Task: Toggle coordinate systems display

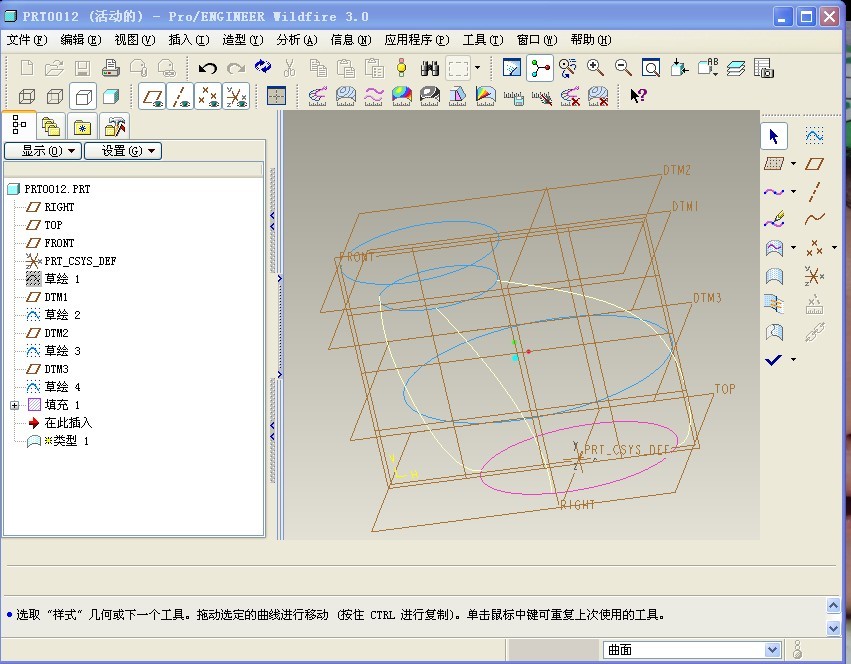Action: [236, 96]
